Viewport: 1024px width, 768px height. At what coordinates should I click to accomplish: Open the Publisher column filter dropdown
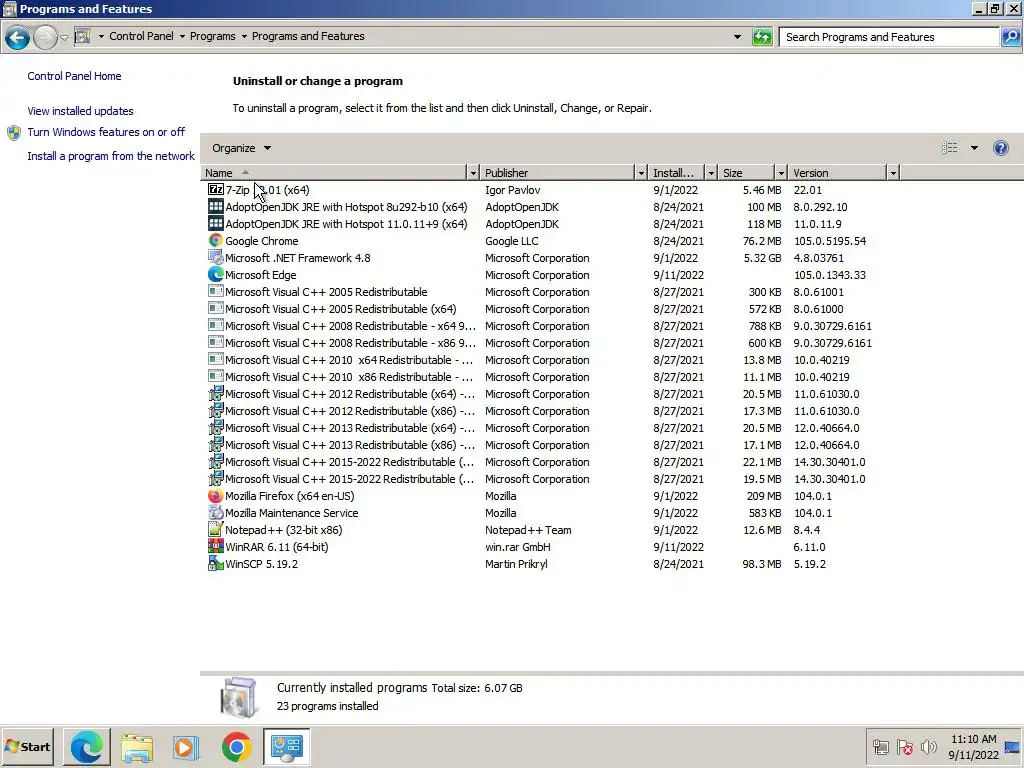coord(641,172)
